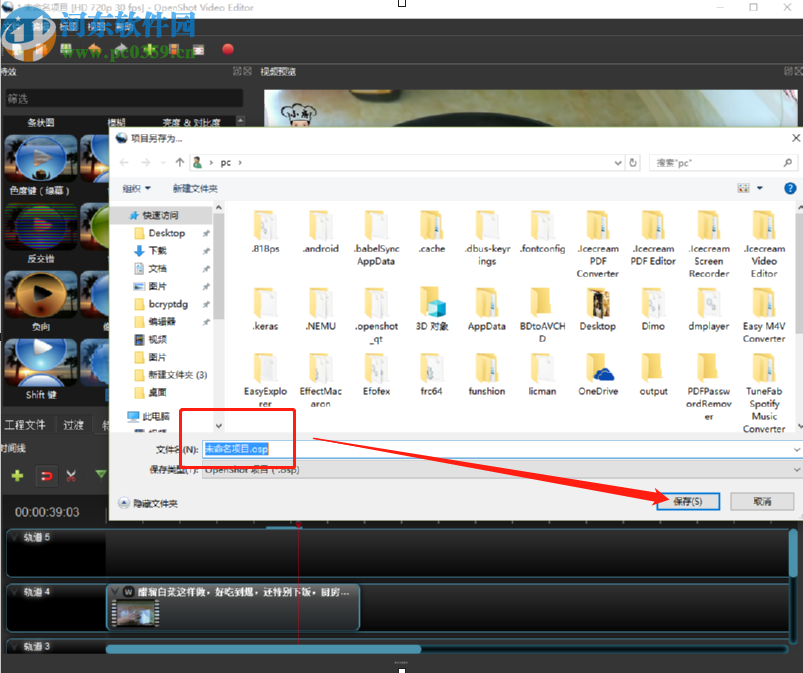
Task: Select the razor scissors tool
Action: pyautogui.click(x=71, y=475)
